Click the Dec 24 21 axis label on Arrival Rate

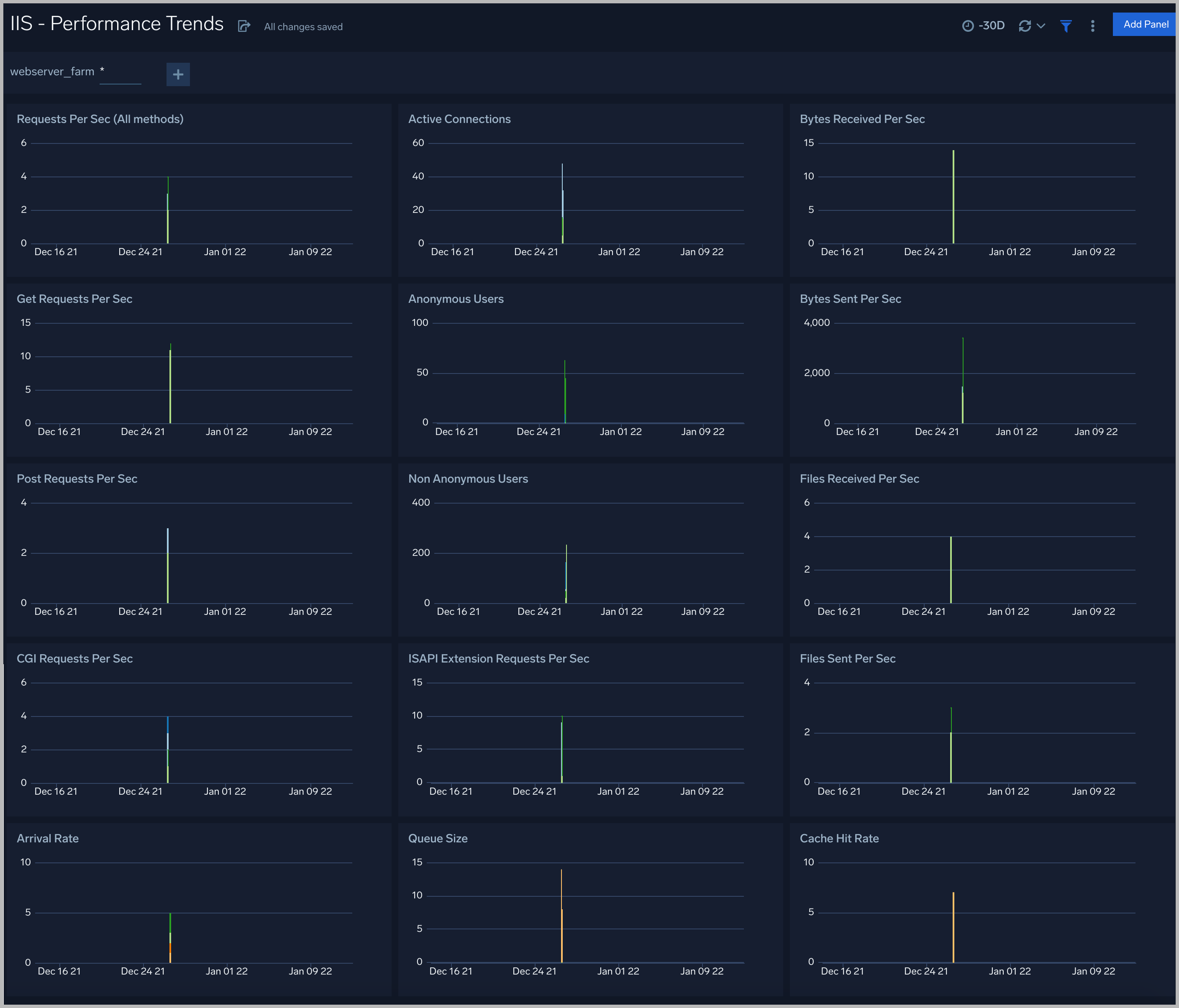[144, 971]
